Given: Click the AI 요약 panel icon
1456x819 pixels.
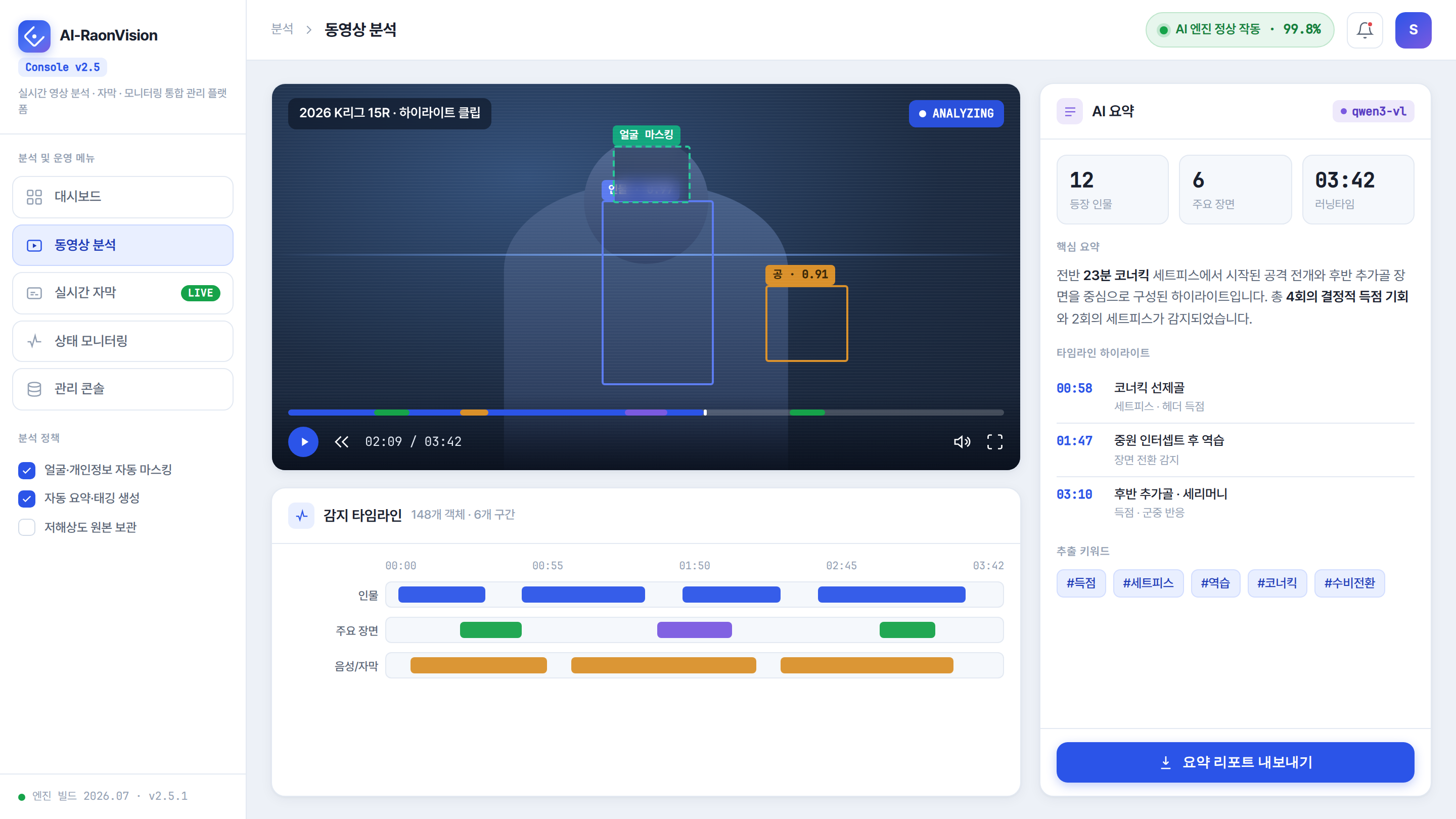Looking at the screenshot, I should 1070,111.
